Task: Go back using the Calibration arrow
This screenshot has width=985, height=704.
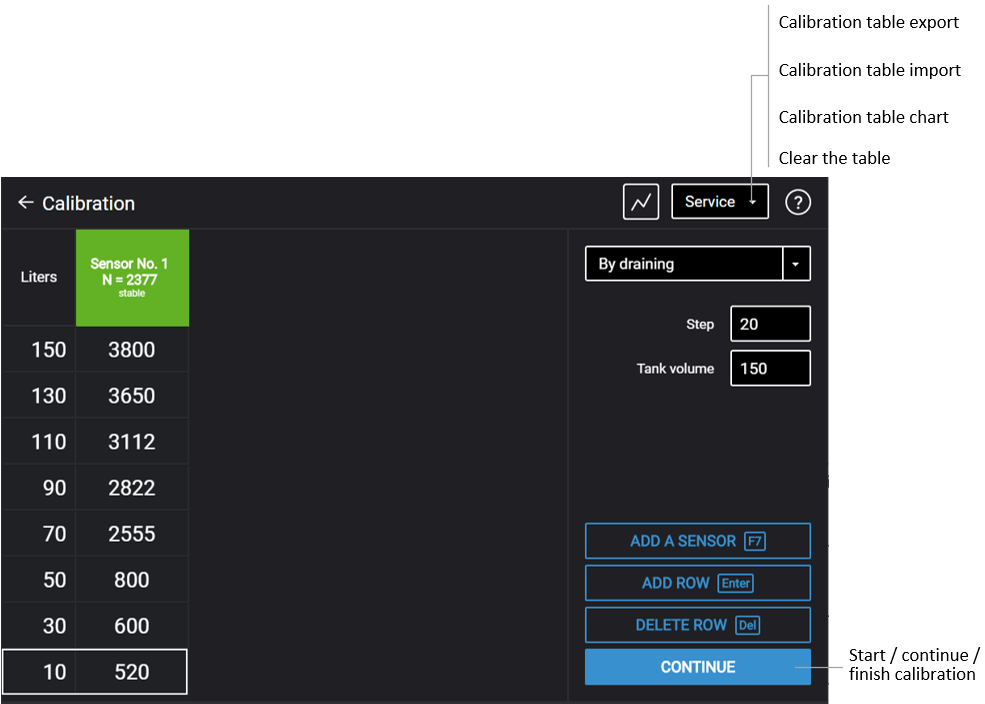Action: 26,202
